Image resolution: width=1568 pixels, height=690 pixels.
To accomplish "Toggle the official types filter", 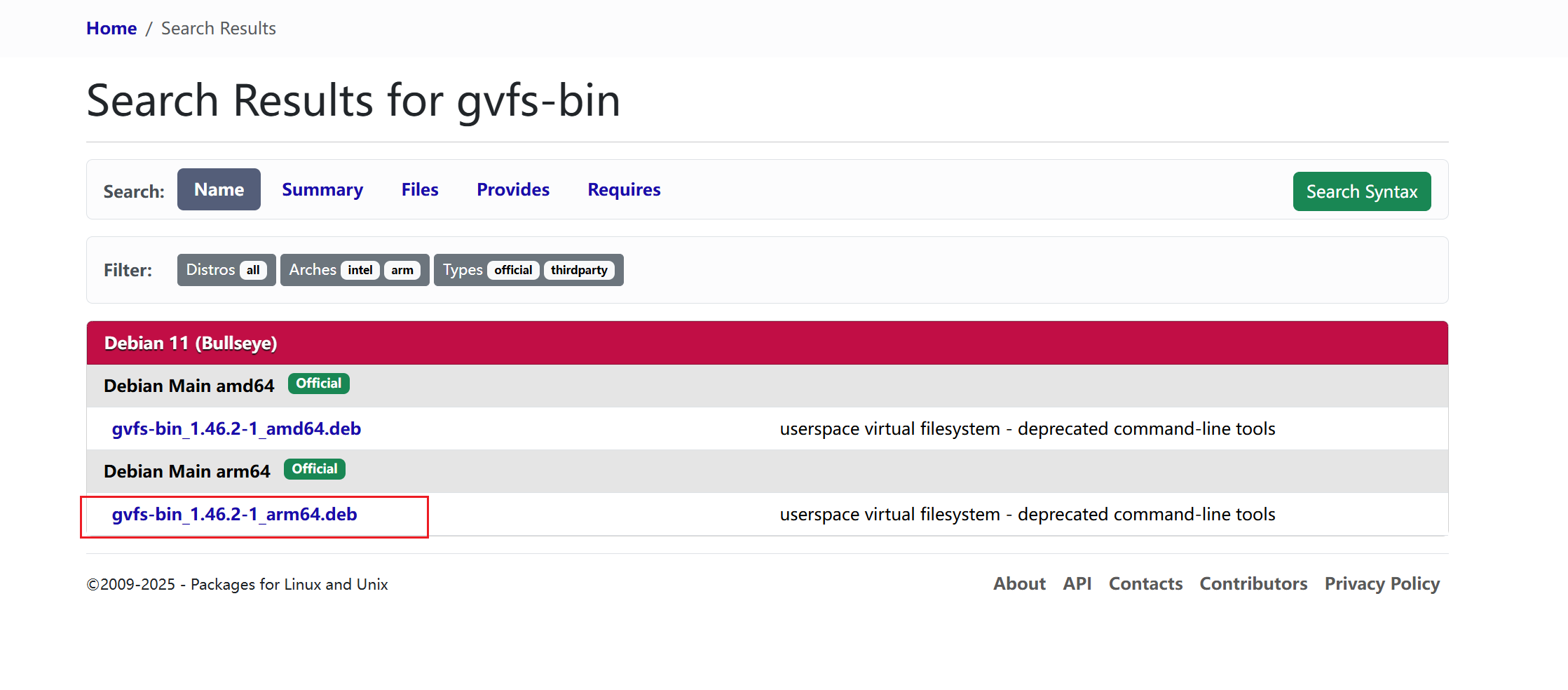I will pyautogui.click(x=512, y=269).
